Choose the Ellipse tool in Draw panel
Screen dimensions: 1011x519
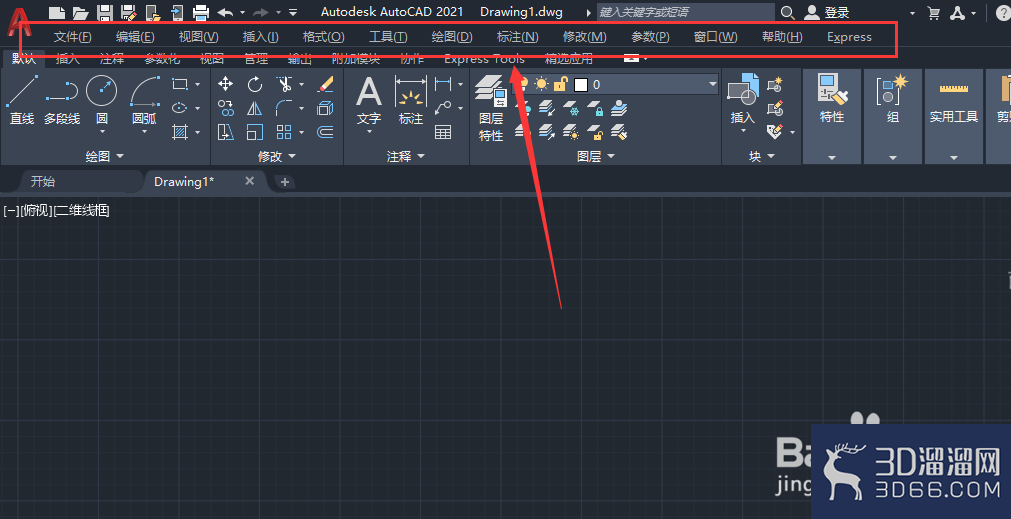point(180,108)
